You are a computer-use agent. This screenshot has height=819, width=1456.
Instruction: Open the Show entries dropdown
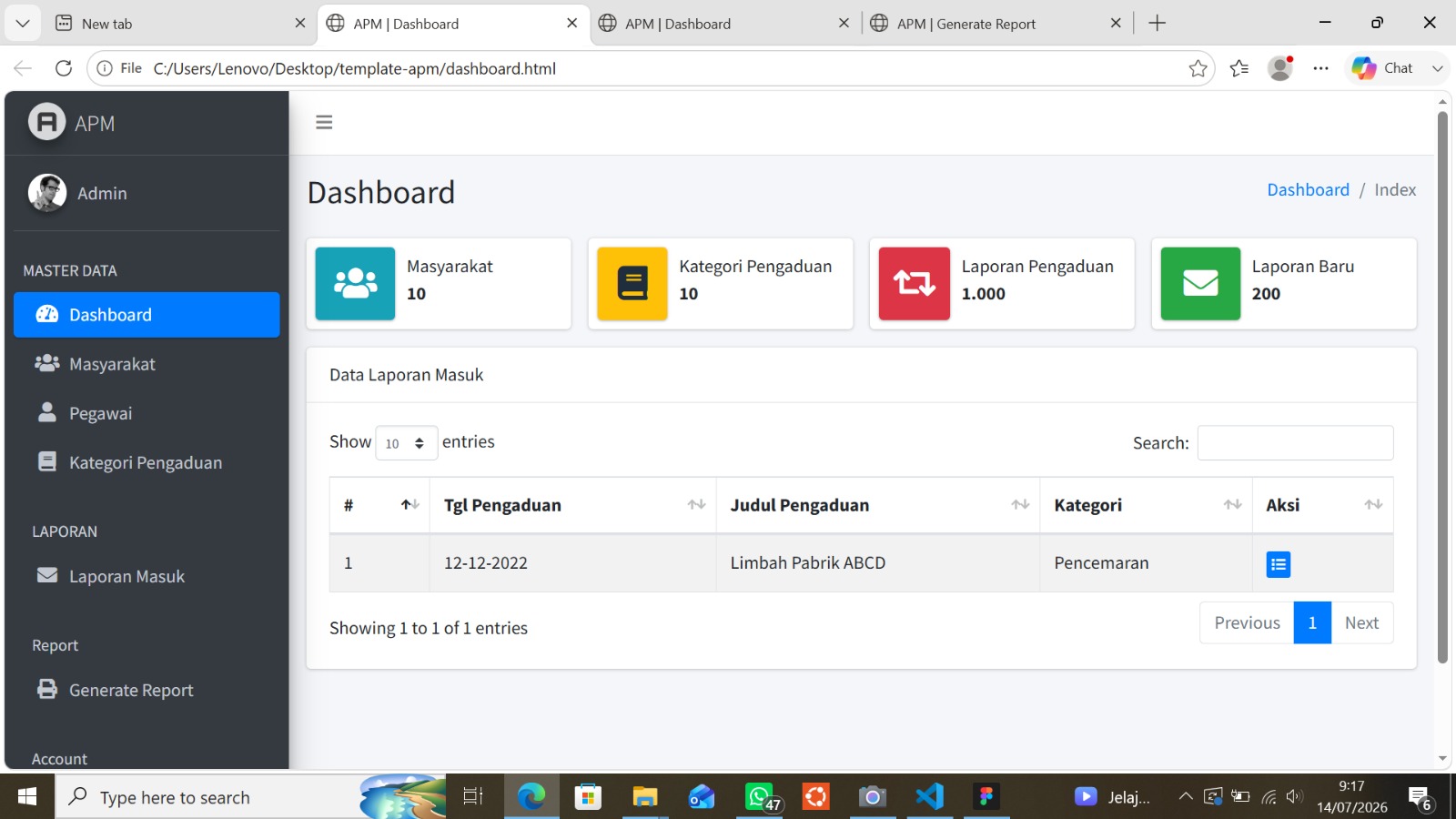406,443
